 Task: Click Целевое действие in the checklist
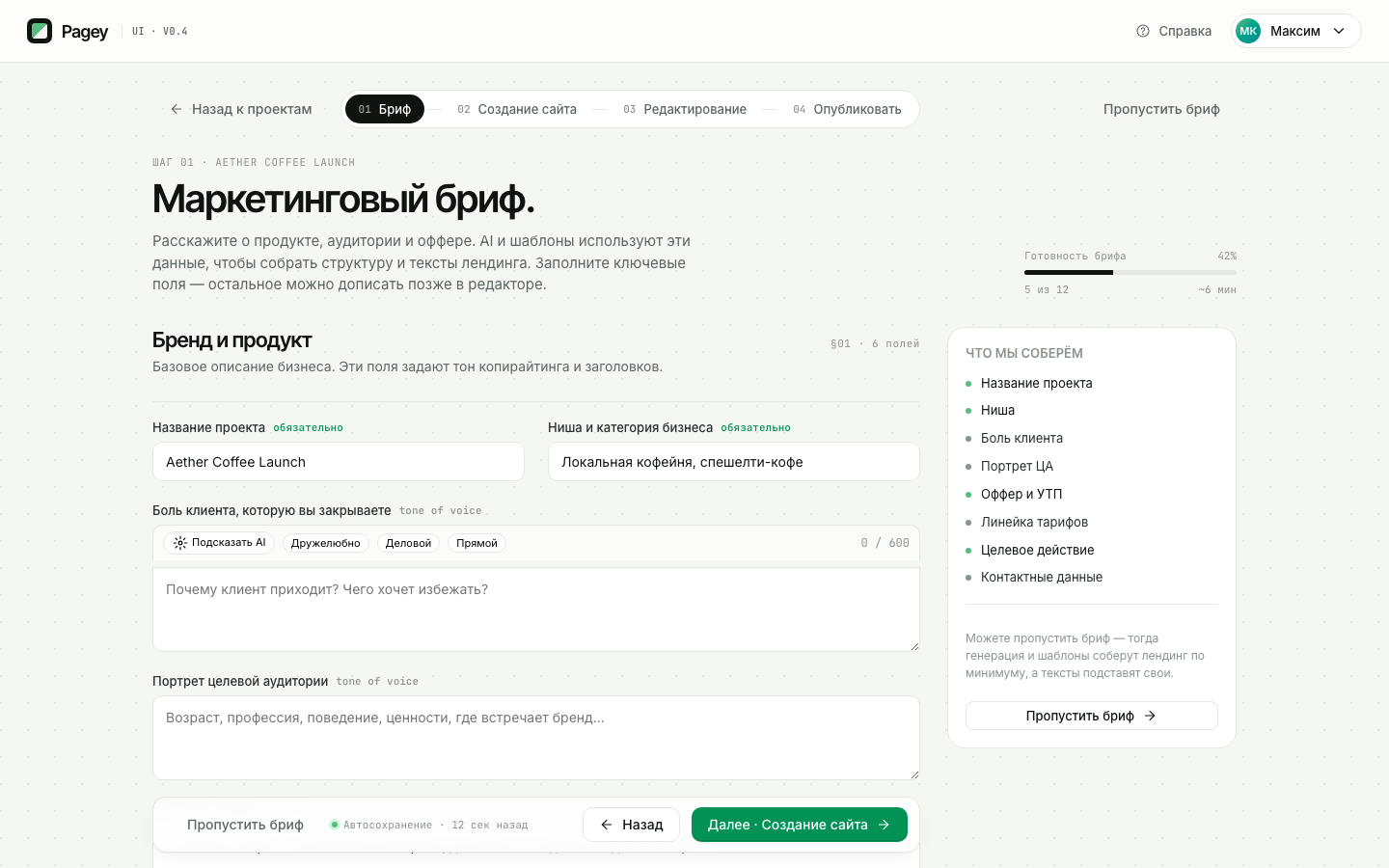(1037, 550)
